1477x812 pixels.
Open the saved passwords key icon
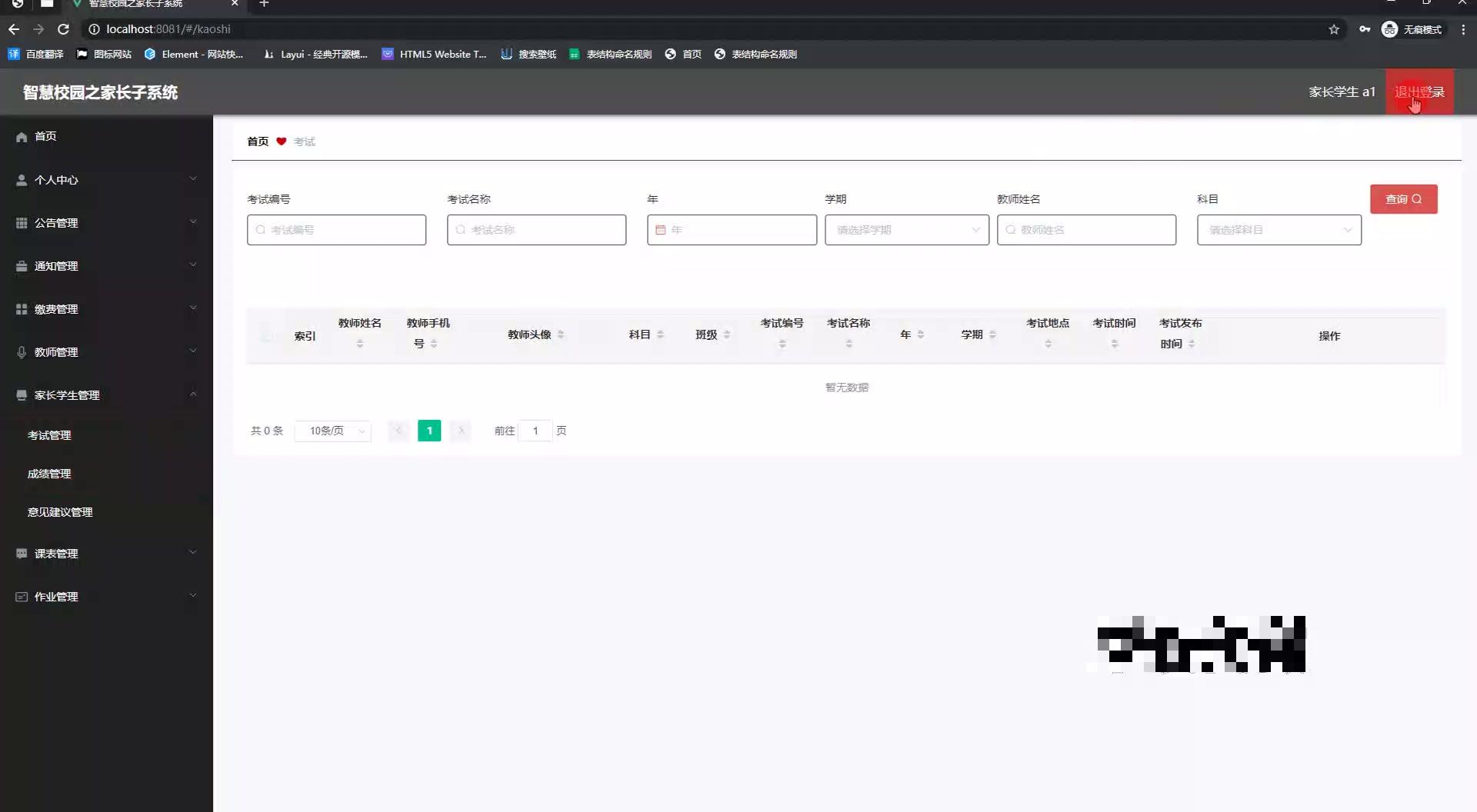(1365, 29)
